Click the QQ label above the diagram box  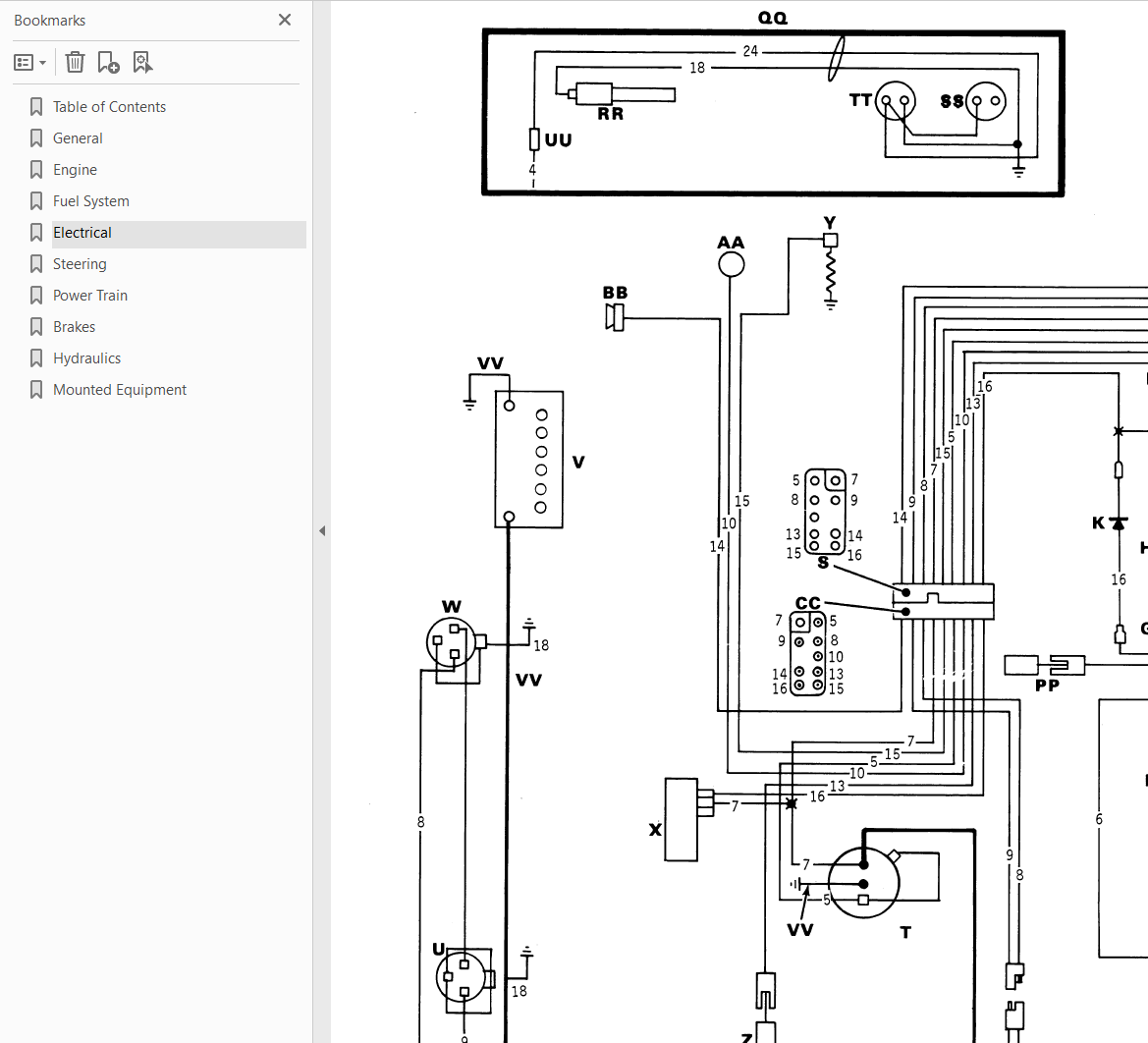click(773, 18)
